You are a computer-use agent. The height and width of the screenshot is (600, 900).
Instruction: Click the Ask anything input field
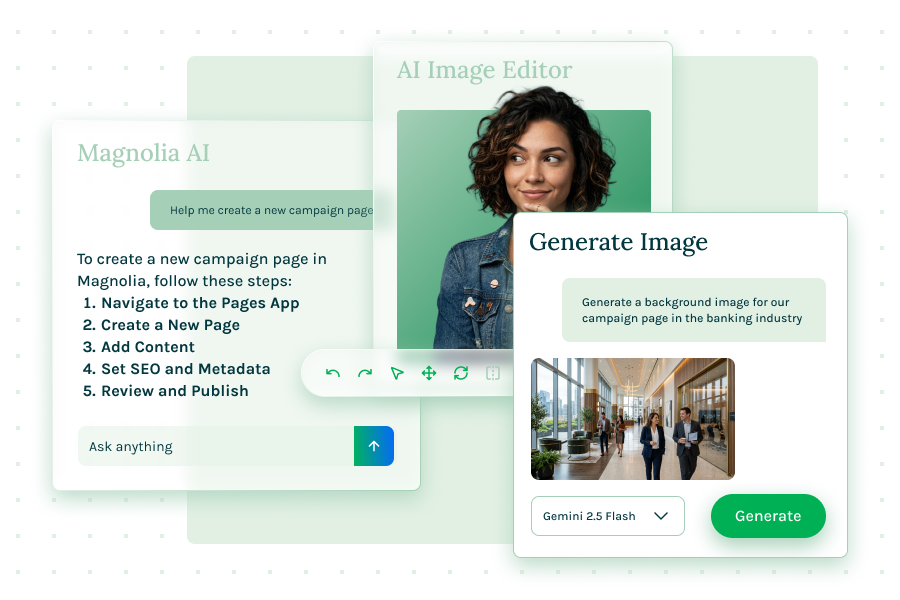[216, 446]
